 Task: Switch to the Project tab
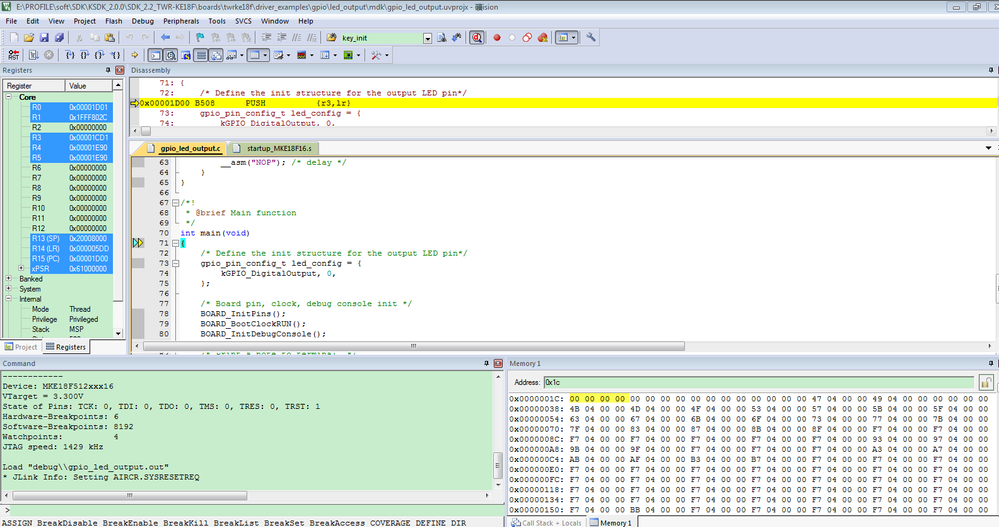[x=21, y=347]
